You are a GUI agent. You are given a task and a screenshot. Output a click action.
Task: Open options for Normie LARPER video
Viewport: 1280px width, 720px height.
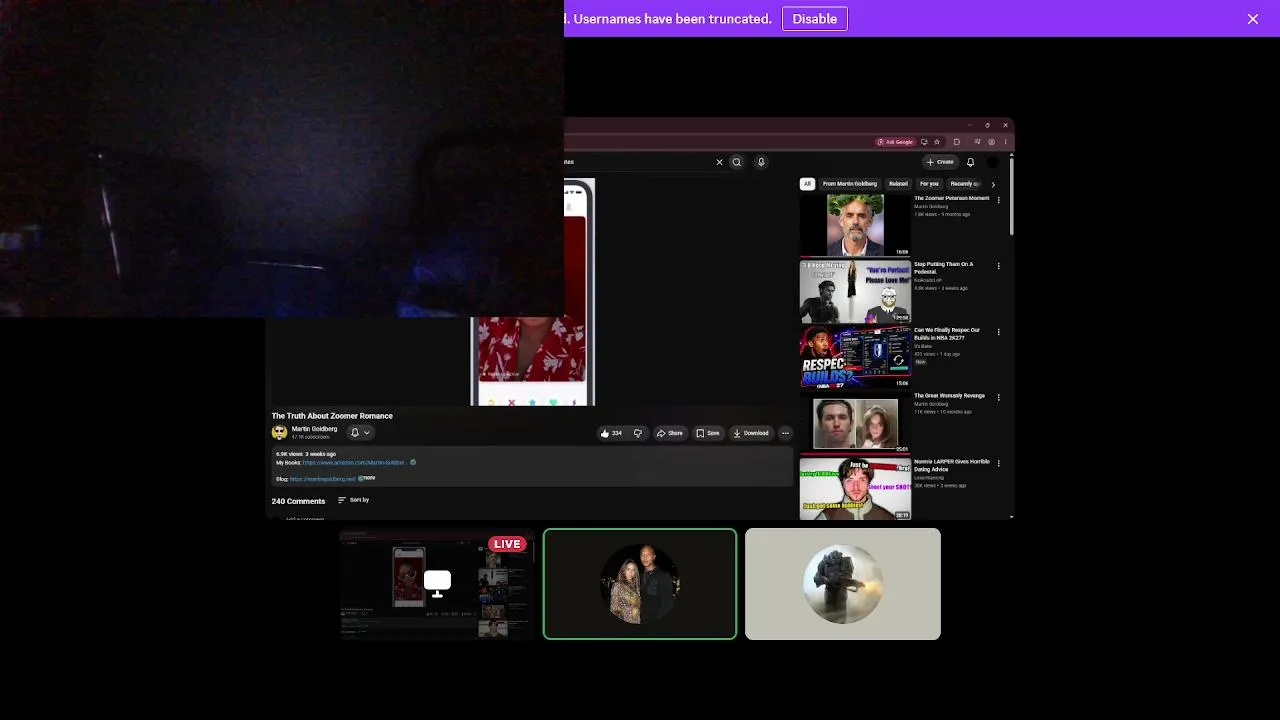998,464
